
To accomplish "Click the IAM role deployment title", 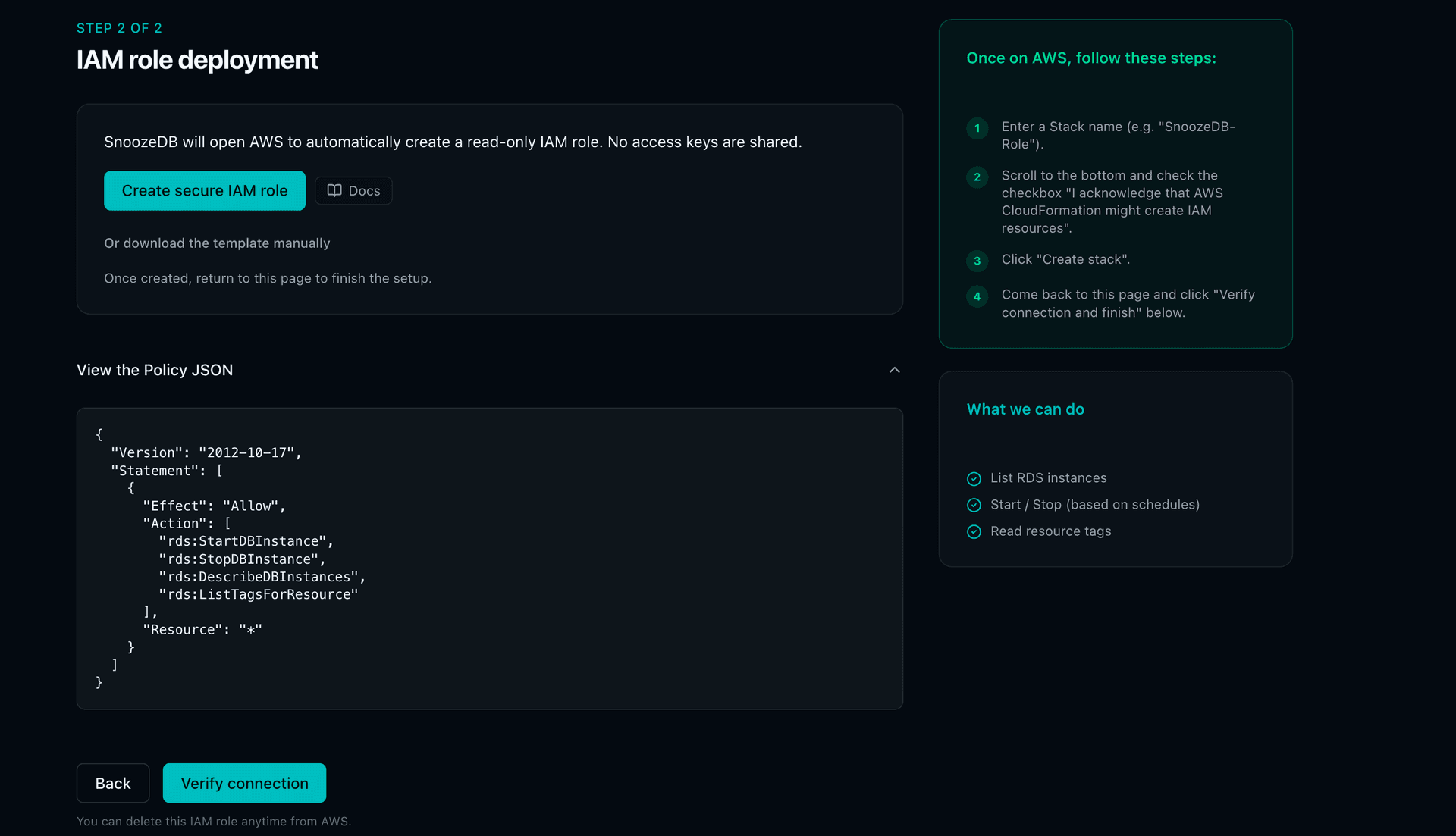I will tap(197, 60).
